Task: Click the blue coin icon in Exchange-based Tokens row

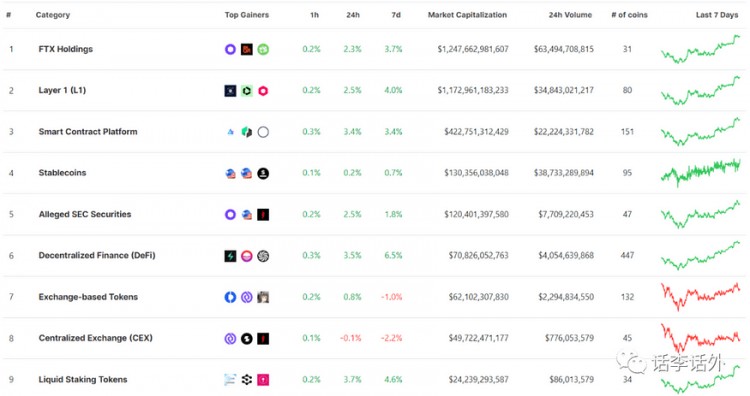Action: pos(230,297)
